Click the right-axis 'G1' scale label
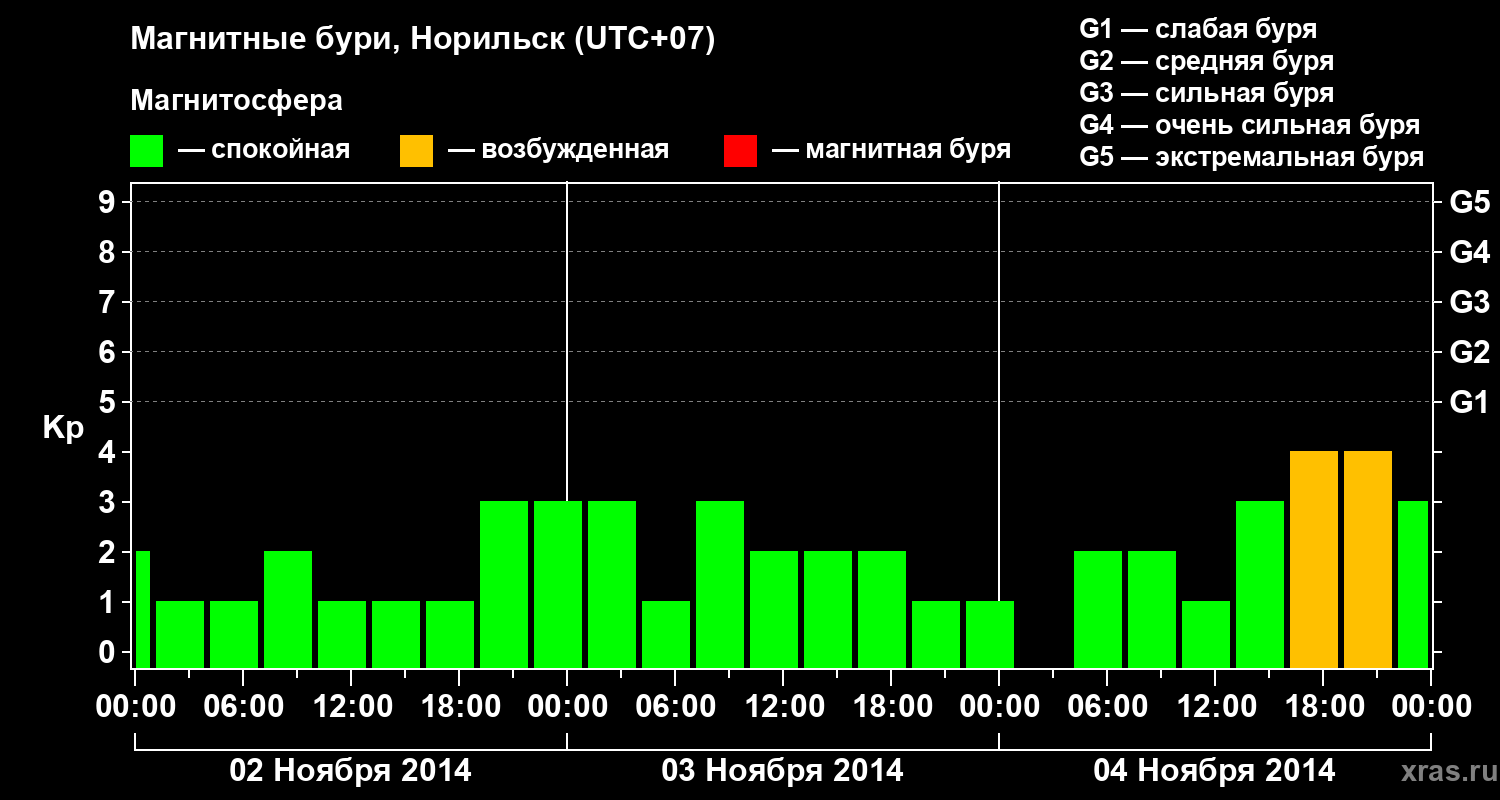The width and height of the screenshot is (1500, 800). [x=1469, y=402]
